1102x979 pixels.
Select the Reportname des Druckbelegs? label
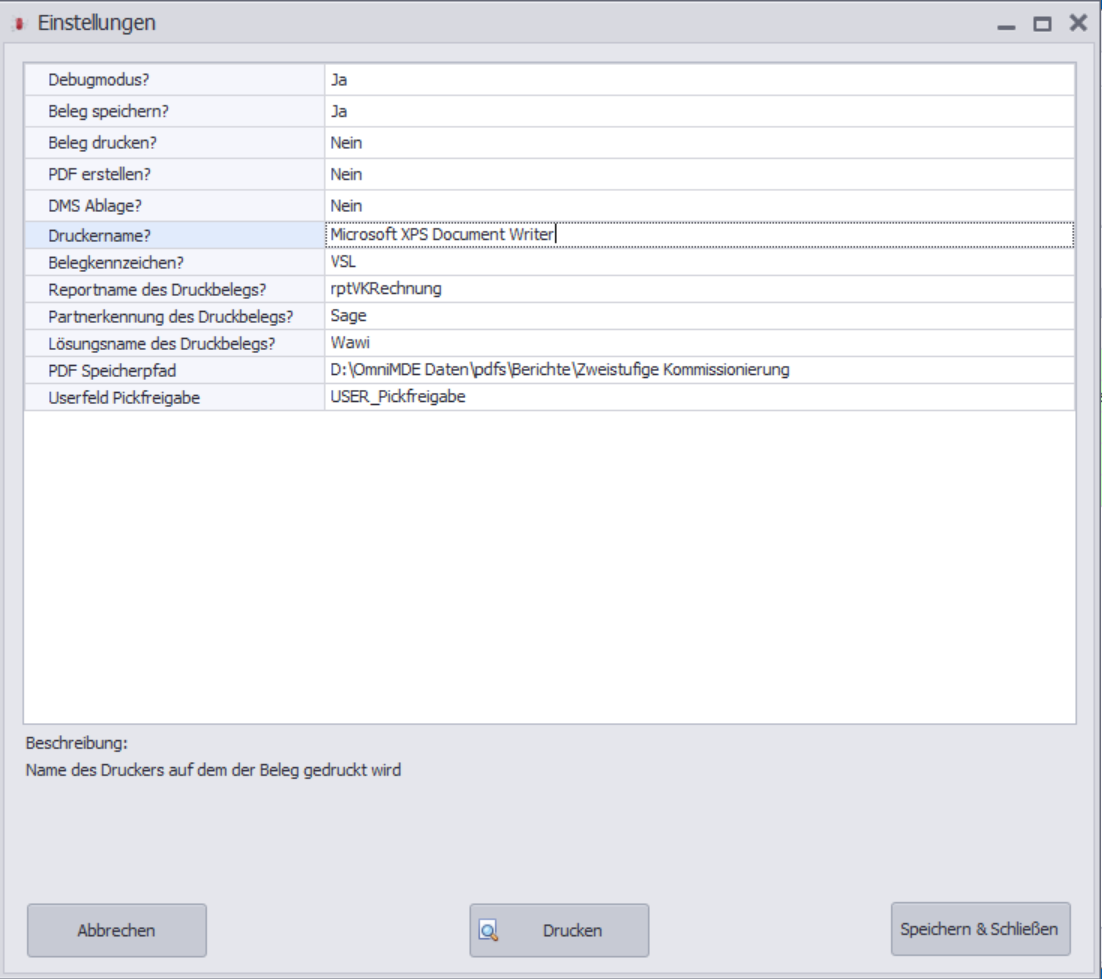pyautogui.click(x=174, y=289)
